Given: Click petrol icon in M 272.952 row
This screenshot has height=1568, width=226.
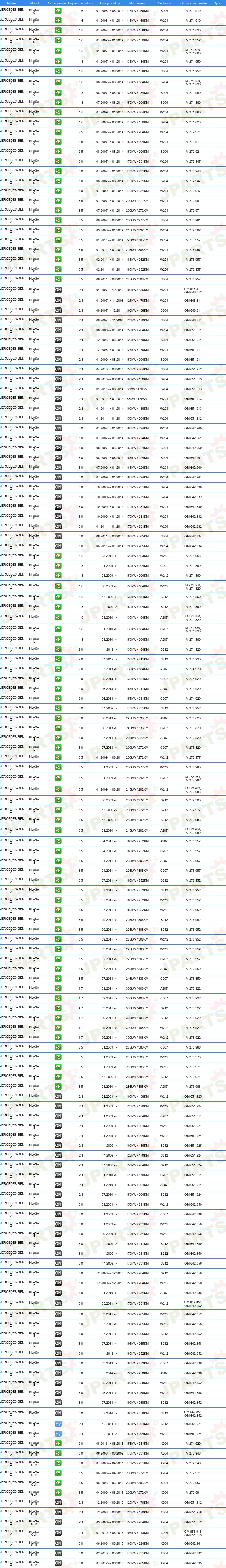Looking at the screenshot, I should (x=58, y=709).
